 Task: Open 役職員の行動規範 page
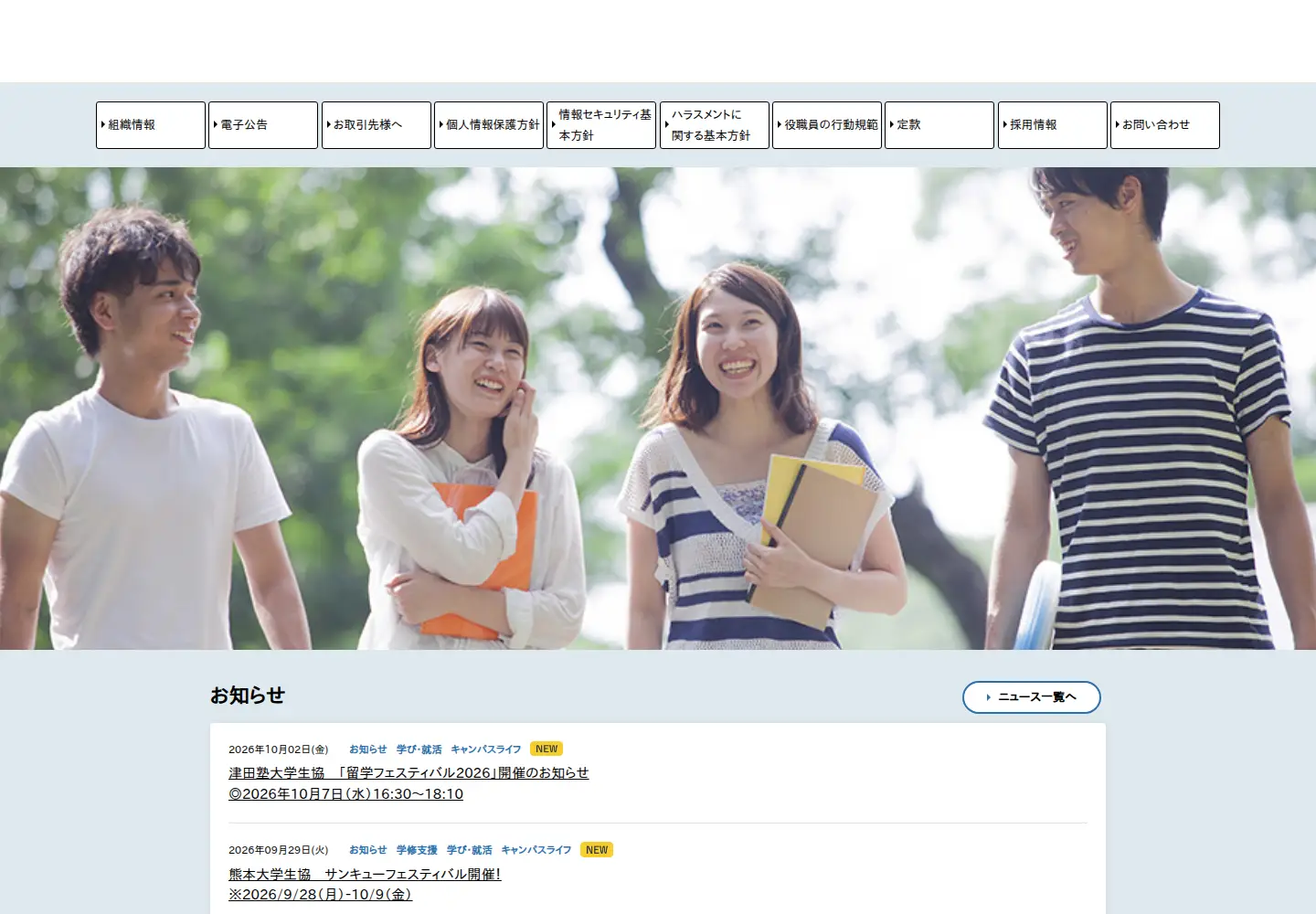tap(827, 125)
